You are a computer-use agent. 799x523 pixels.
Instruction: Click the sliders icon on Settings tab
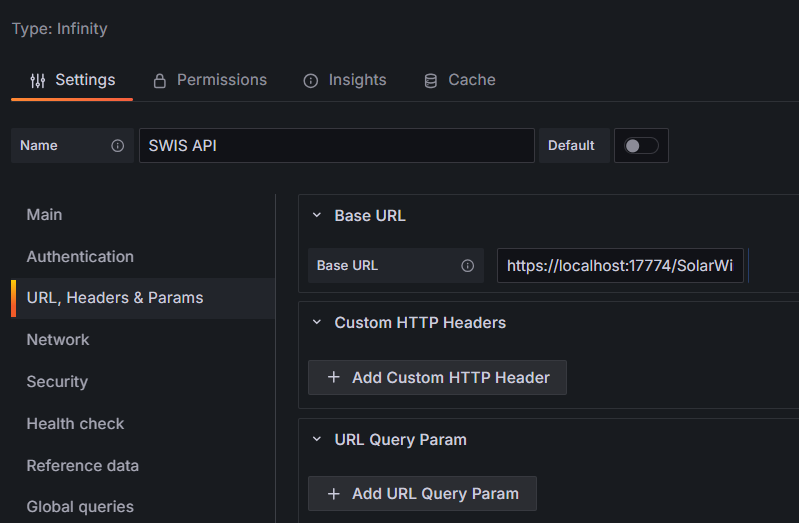tap(38, 80)
